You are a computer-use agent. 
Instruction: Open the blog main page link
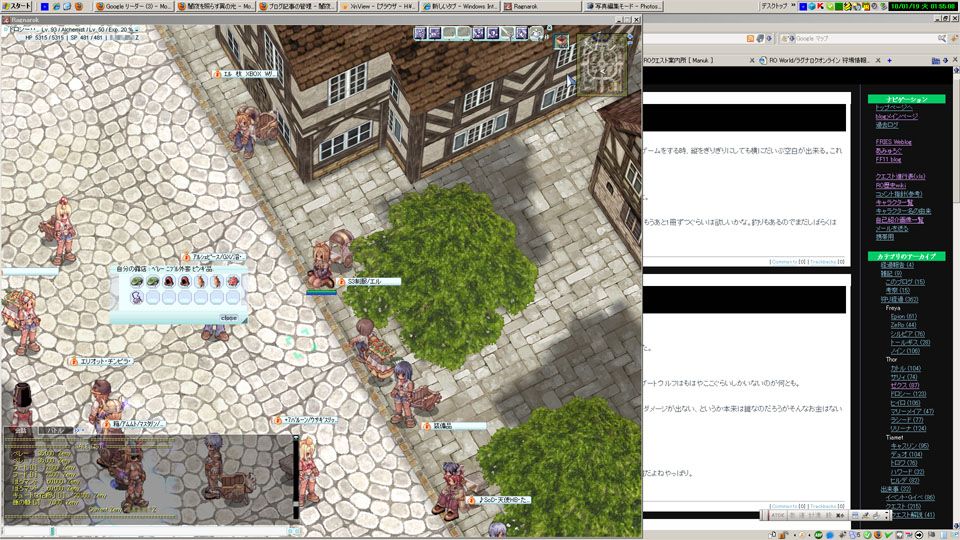pyautogui.click(x=896, y=116)
